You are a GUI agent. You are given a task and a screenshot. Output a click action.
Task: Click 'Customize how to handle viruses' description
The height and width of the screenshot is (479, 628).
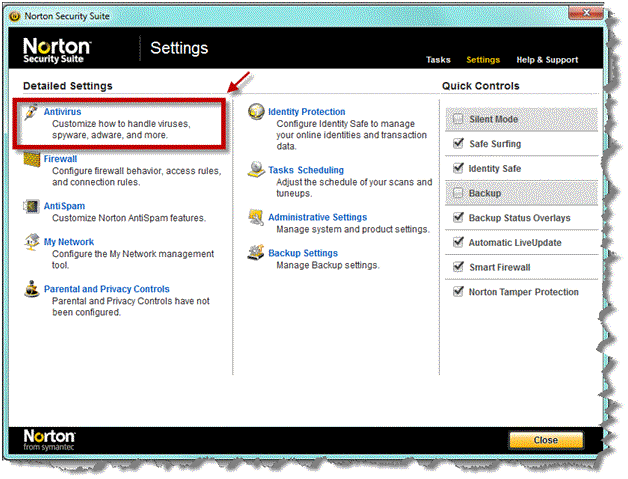coord(121,129)
